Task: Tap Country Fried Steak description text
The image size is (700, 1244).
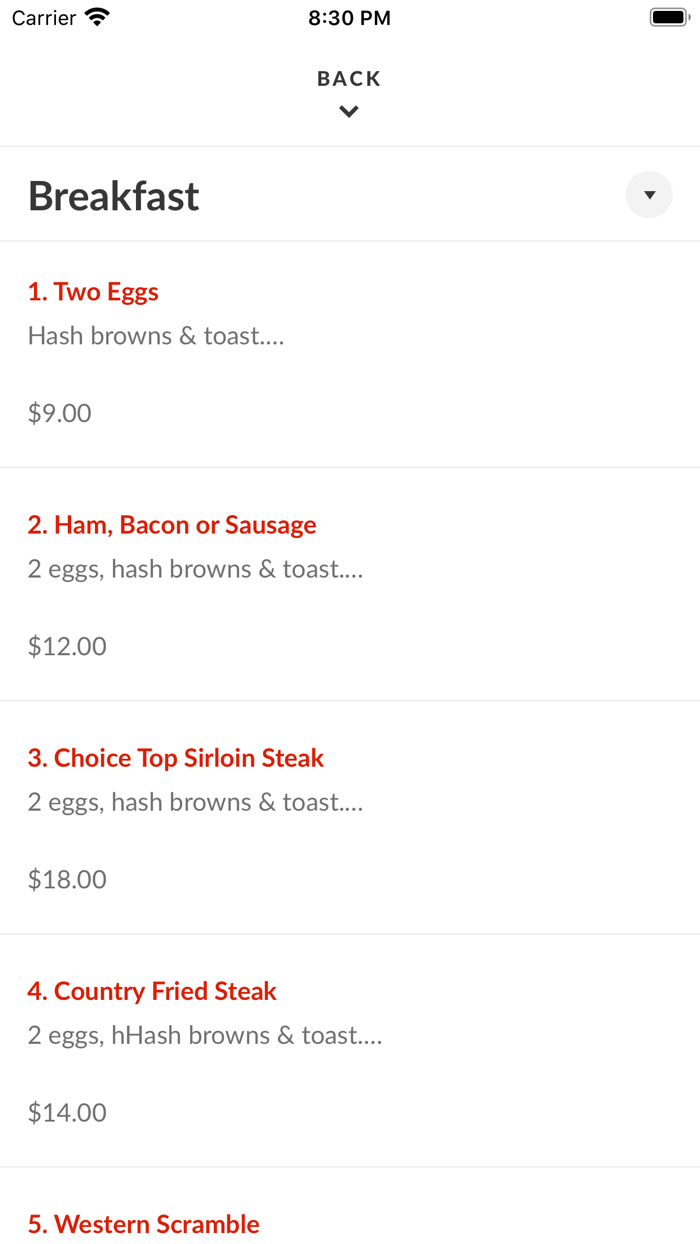Action: click(205, 1035)
